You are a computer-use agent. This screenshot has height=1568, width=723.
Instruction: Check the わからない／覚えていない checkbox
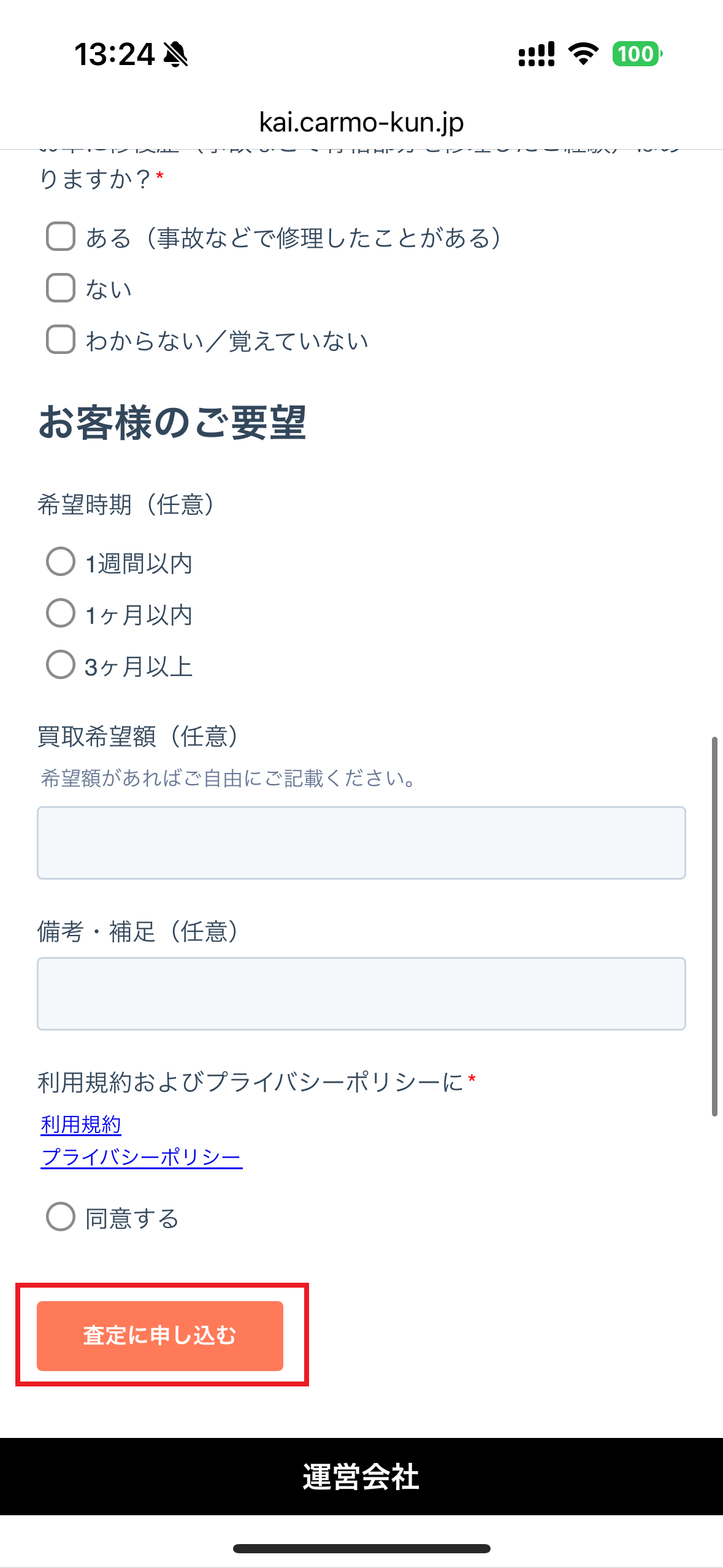(x=61, y=340)
